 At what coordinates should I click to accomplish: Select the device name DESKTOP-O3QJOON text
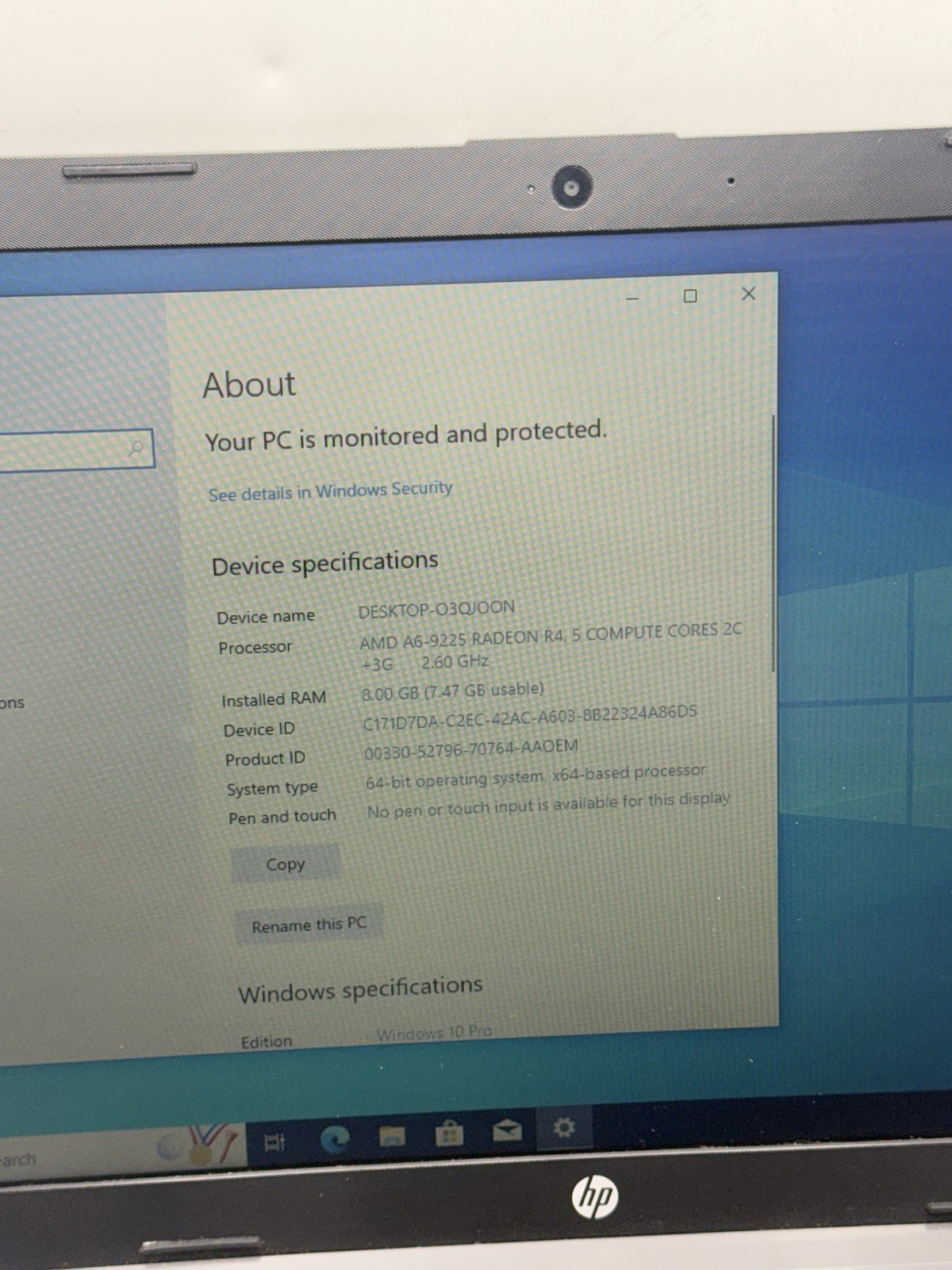[x=436, y=610]
